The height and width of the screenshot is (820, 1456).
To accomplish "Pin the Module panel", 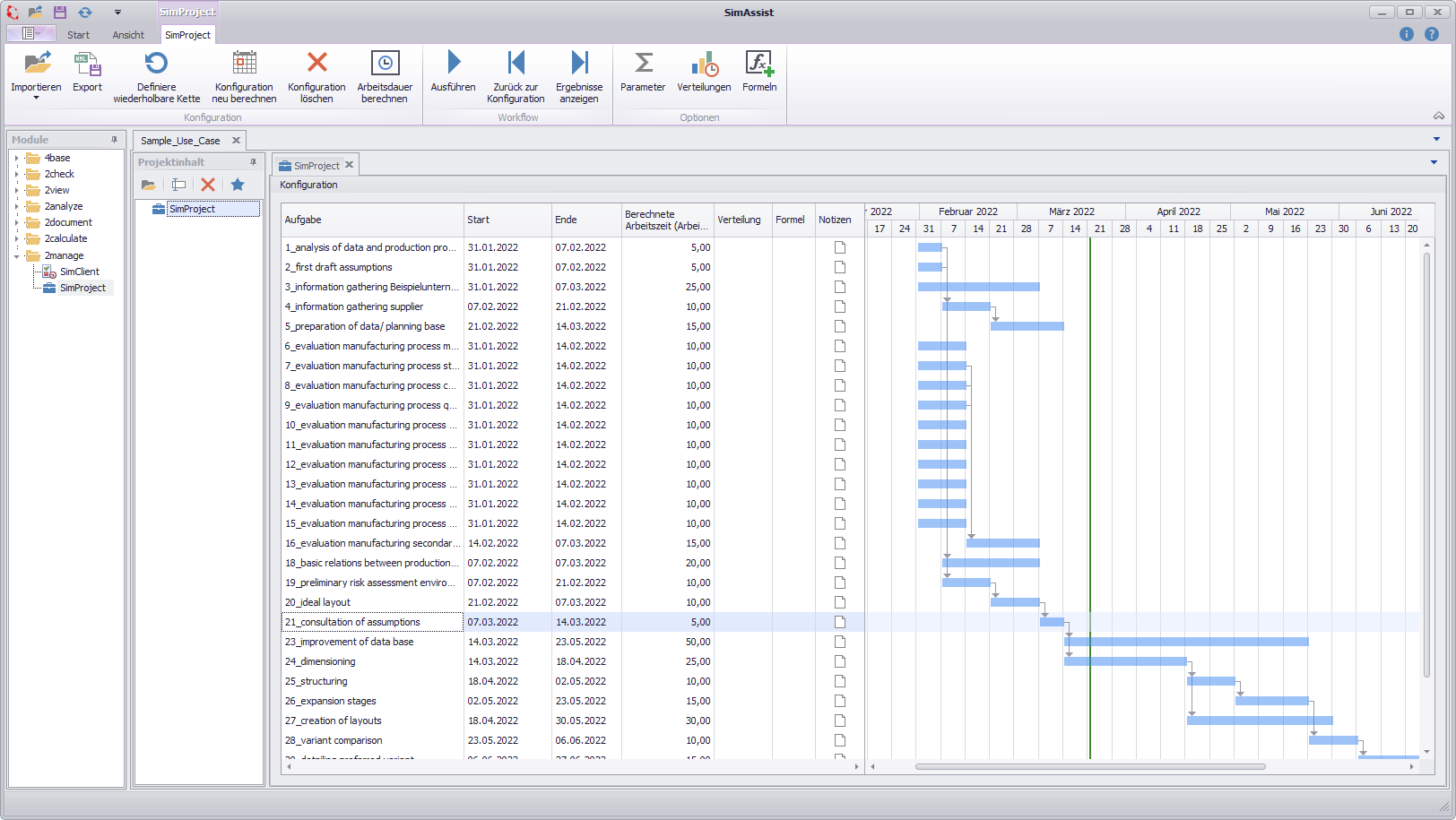I will [x=115, y=139].
